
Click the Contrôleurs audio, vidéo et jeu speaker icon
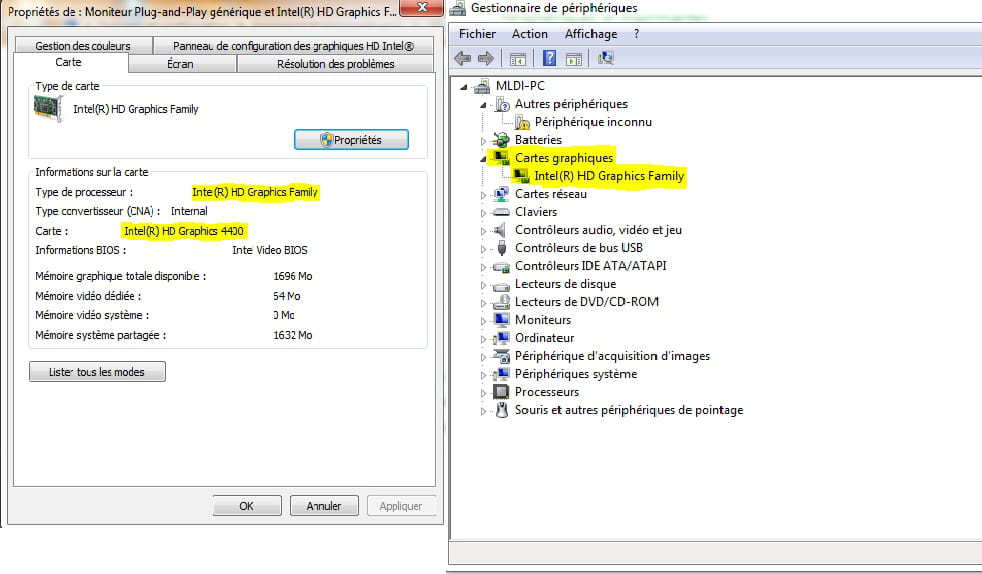[500, 230]
